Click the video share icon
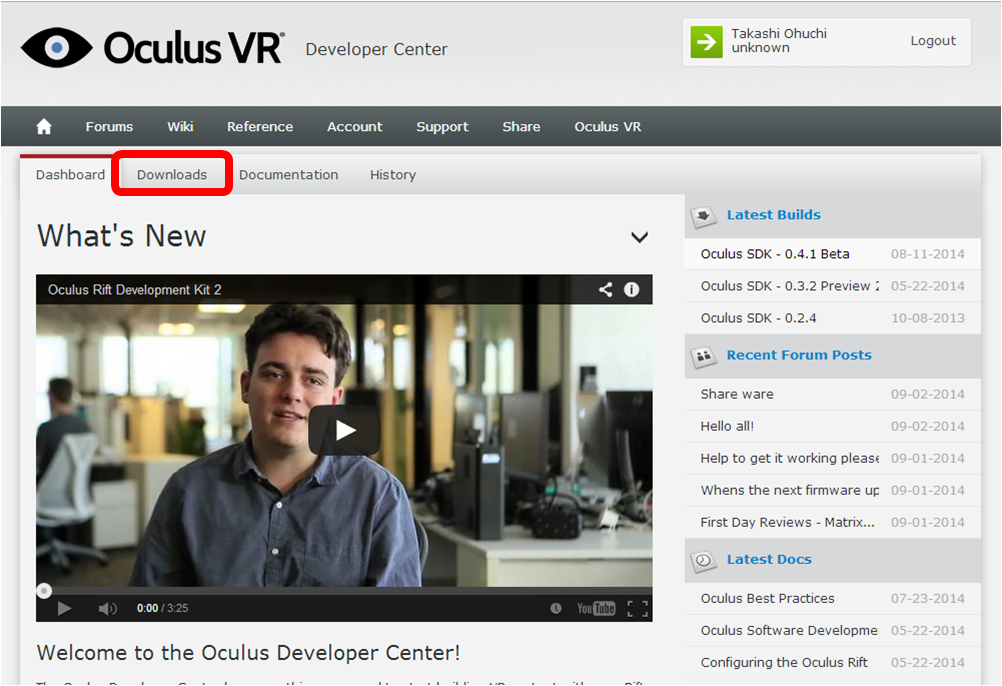 pyautogui.click(x=605, y=289)
